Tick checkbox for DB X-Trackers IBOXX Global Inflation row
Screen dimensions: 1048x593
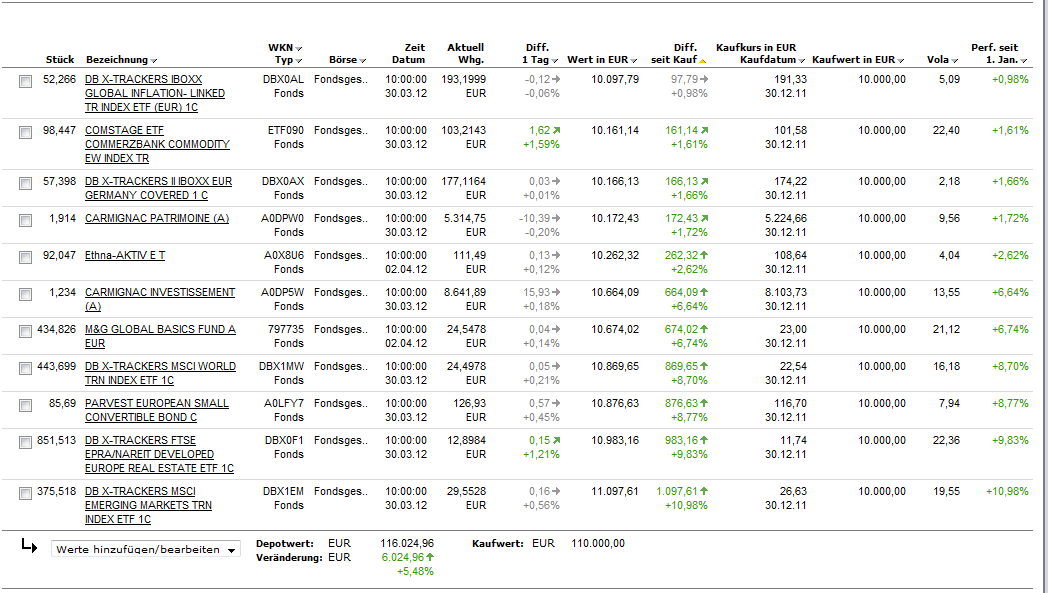click(x=25, y=82)
